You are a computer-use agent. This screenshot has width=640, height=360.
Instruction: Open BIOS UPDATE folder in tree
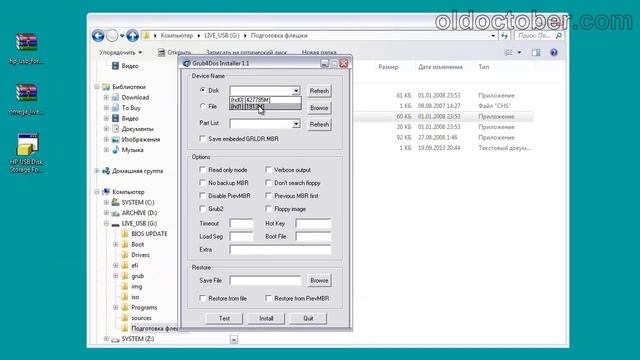click(149, 234)
